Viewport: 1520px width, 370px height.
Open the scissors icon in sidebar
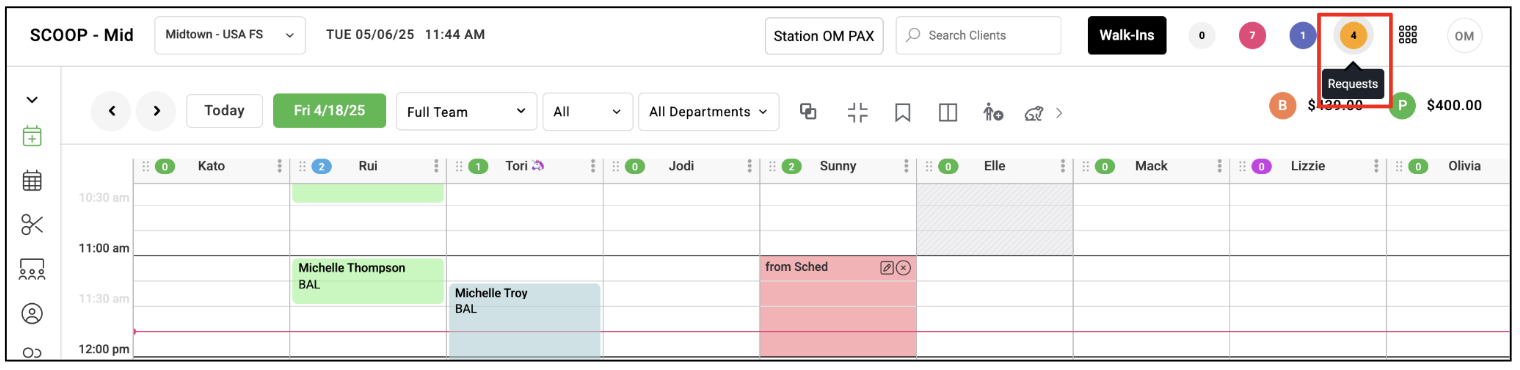pyautogui.click(x=31, y=224)
